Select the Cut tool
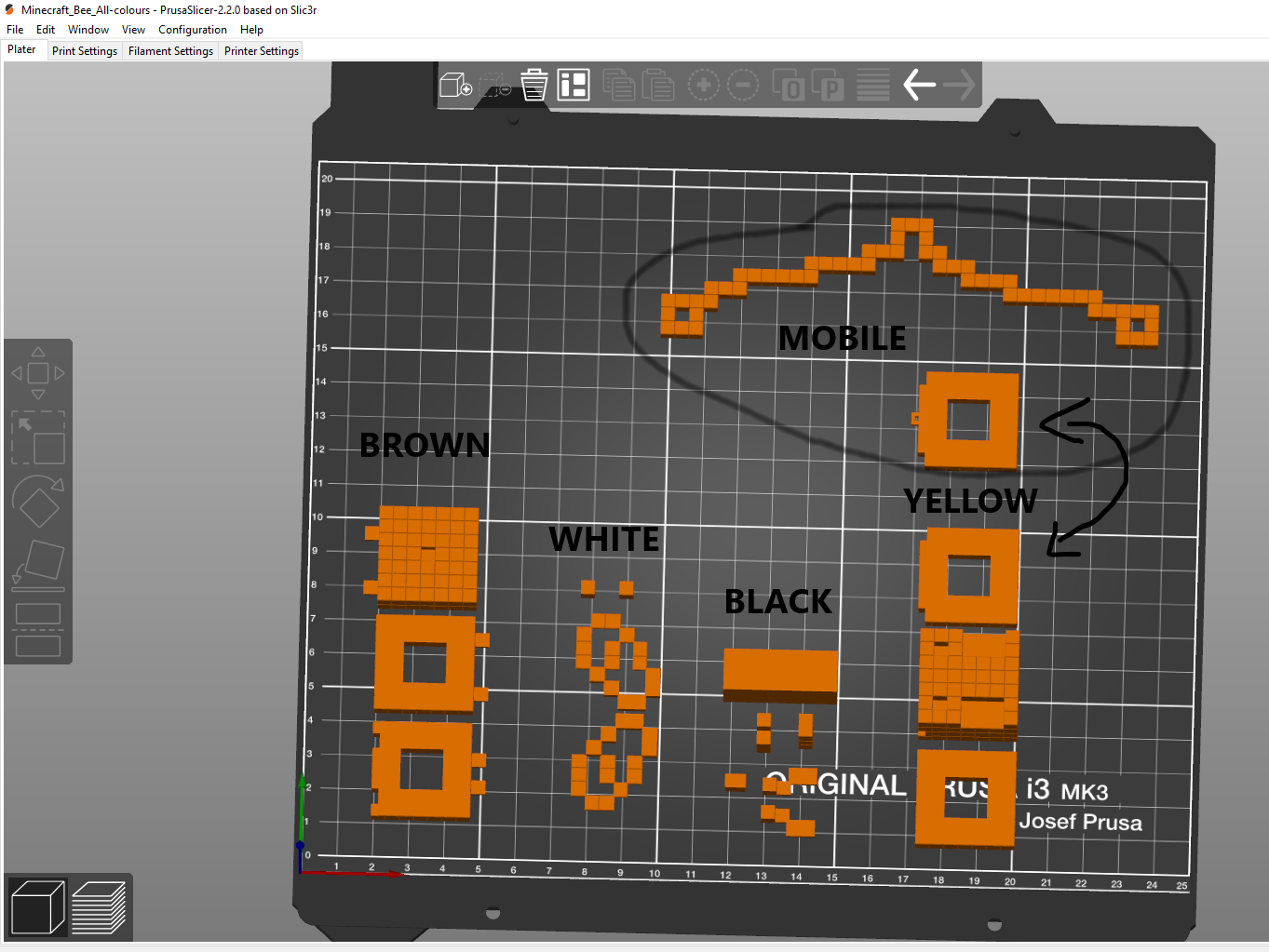Screen dimensions: 1269x952 pyautogui.click(x=38, y=630)
